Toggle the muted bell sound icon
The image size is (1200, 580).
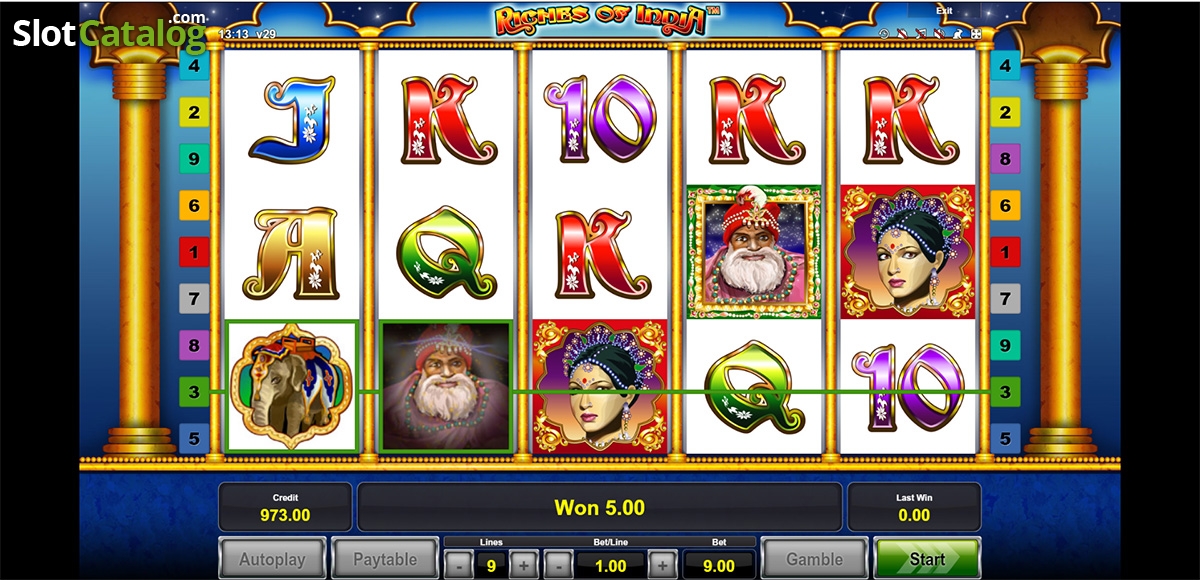[x=902, y=34]
